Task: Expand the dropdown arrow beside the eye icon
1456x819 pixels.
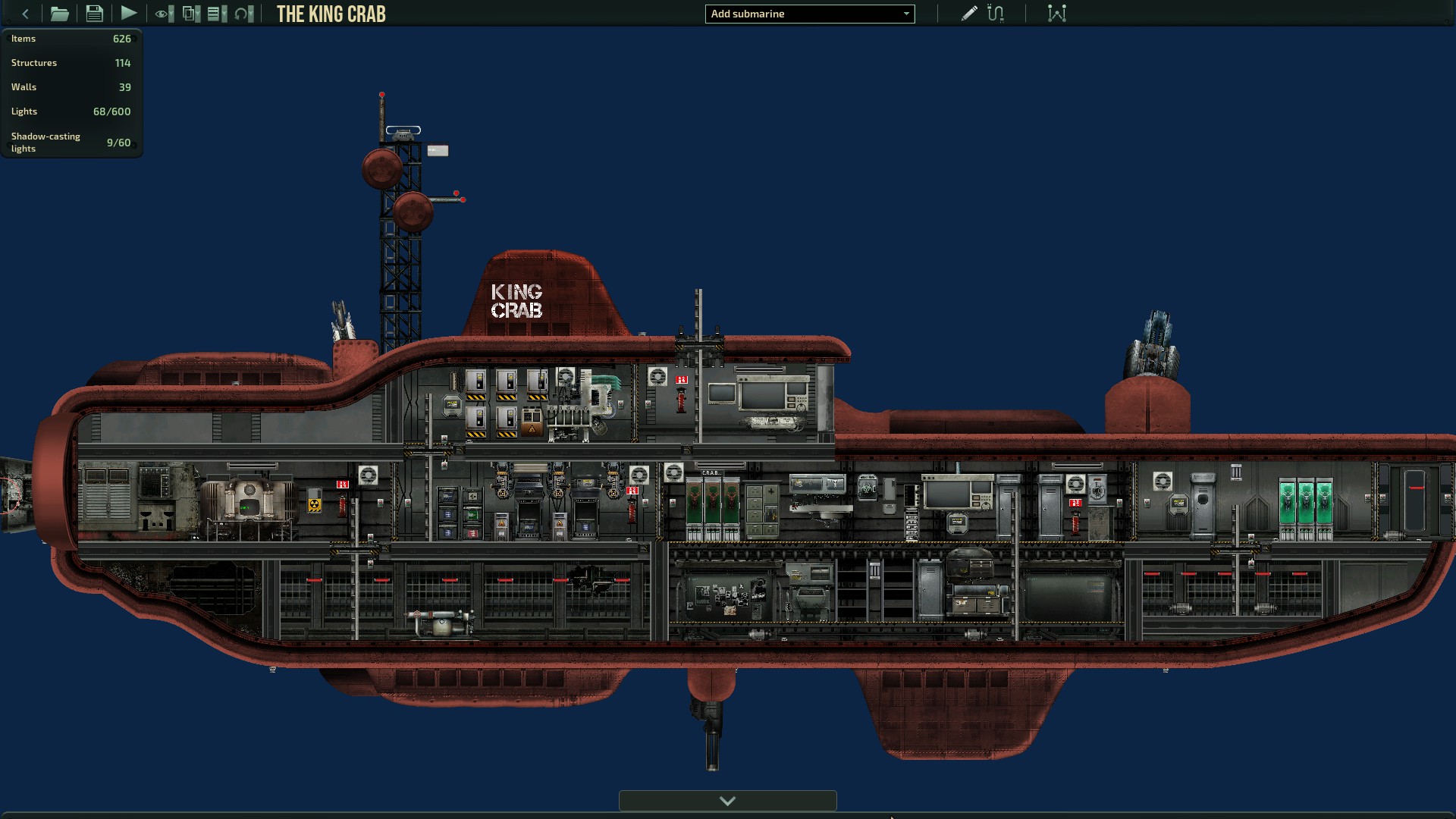Action: click(x=170, y=14)
